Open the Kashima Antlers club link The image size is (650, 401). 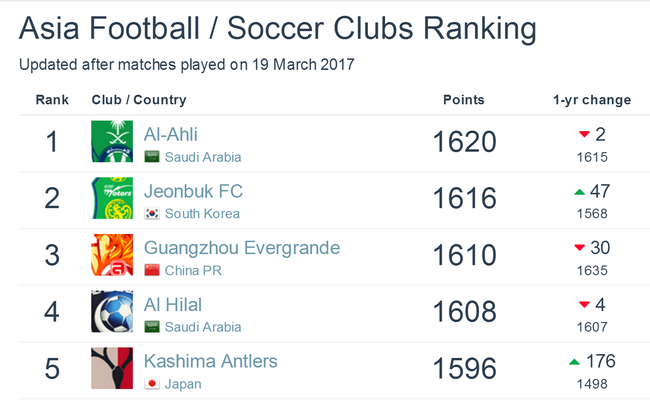[211, 361]
